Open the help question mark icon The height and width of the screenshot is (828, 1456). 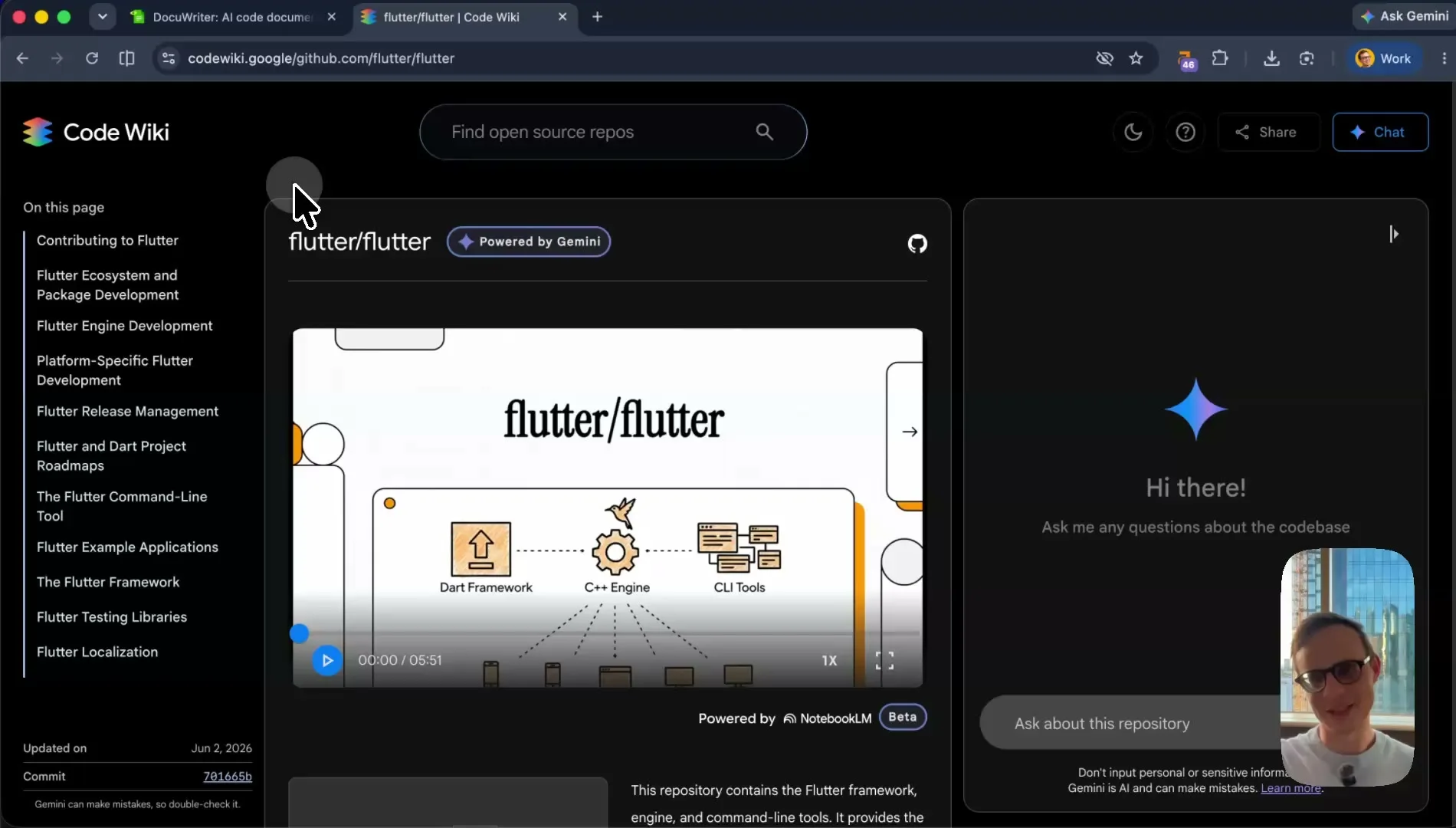coord(1185,132)
